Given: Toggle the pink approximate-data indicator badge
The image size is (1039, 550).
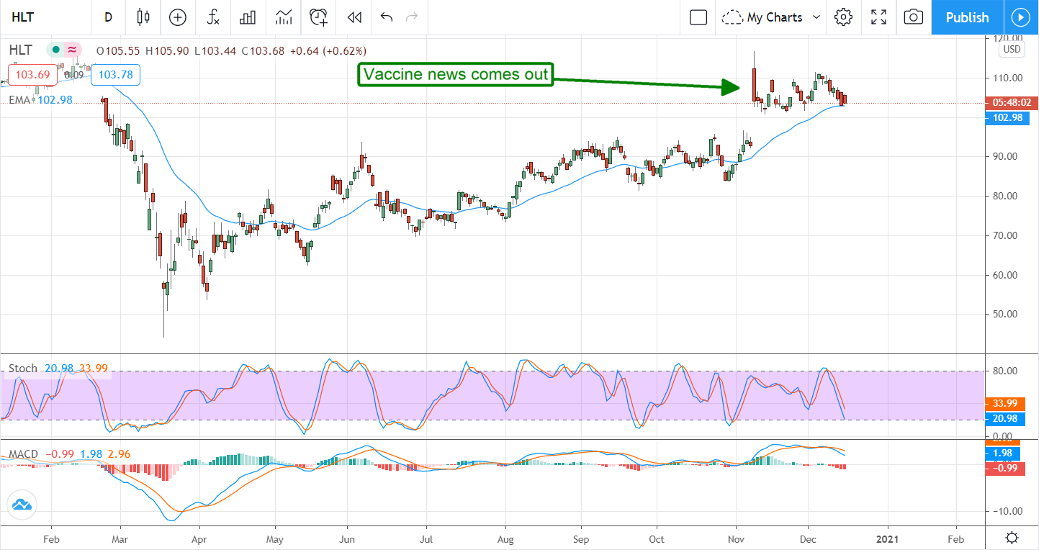Looking at the screenshot, I should coord(73,50).
